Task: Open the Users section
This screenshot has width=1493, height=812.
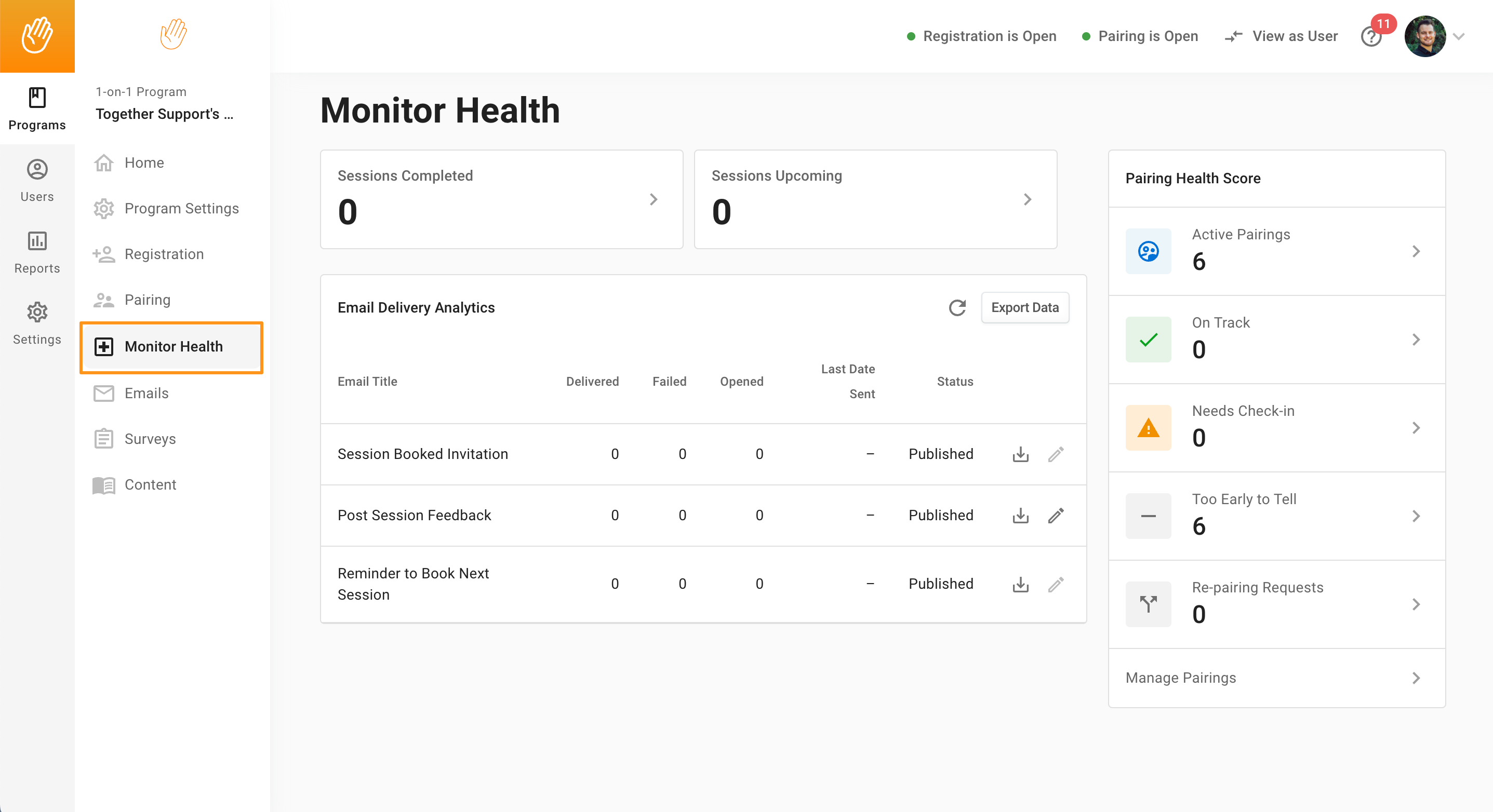Action: [37, 181]
